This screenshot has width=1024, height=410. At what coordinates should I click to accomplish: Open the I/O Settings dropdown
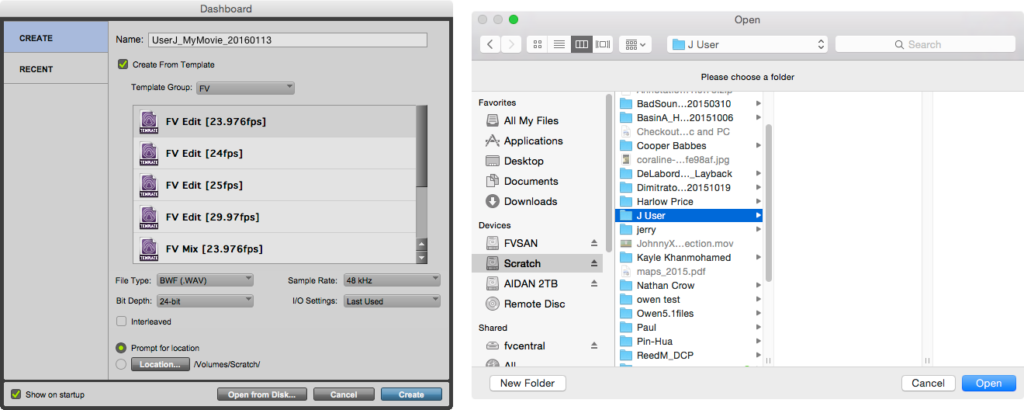392,301
